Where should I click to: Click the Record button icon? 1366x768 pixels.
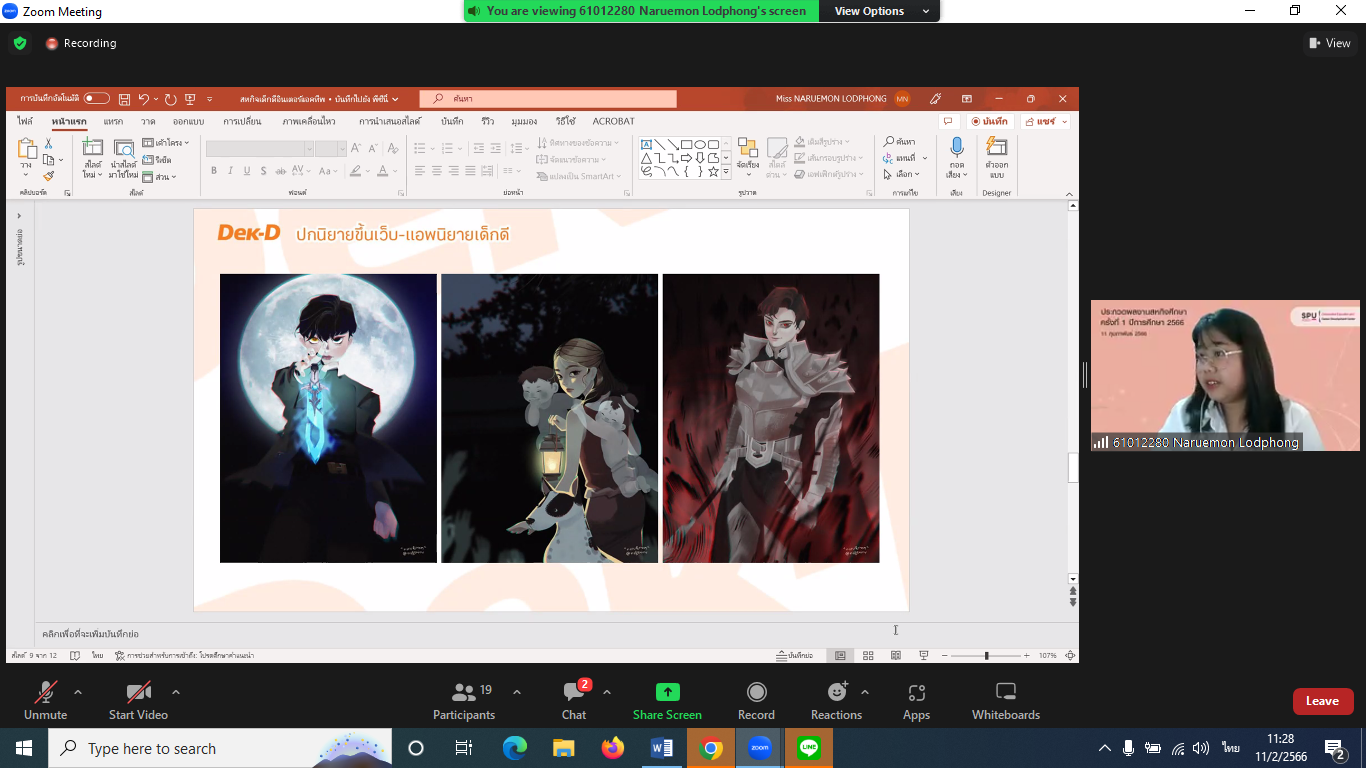click(757, 692)
